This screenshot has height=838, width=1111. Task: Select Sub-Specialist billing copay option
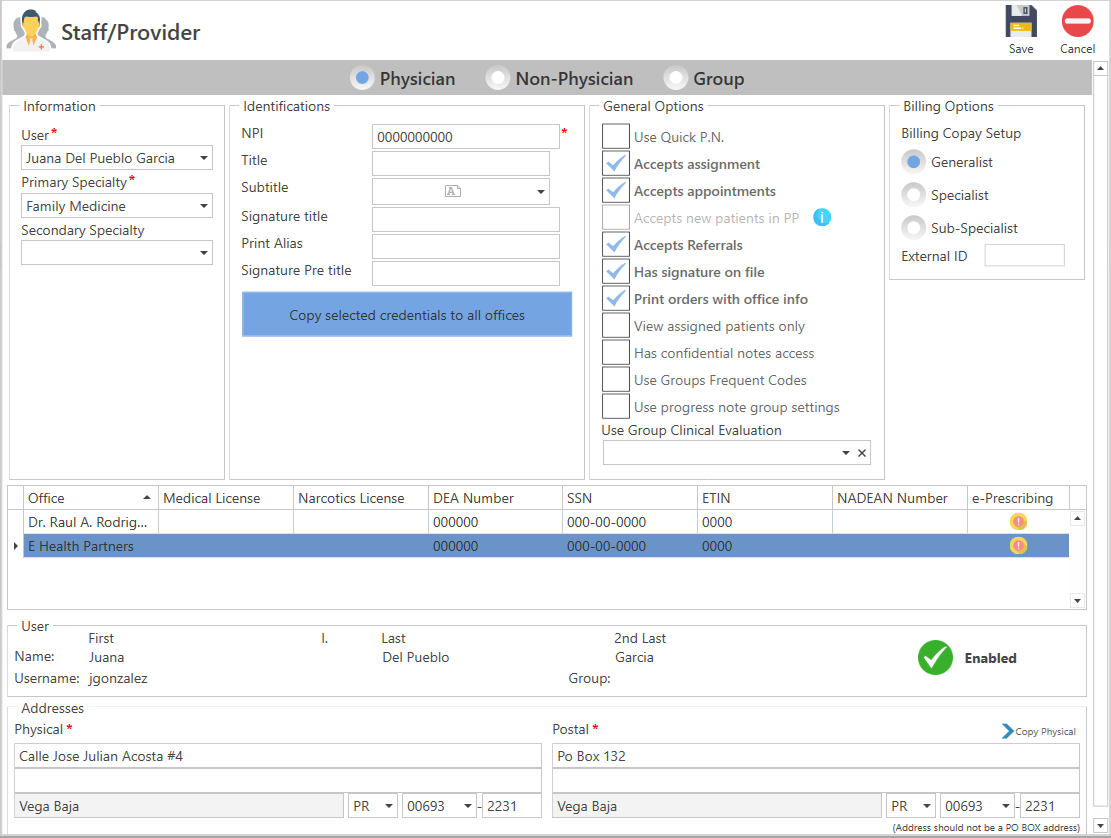click(913, 228)
